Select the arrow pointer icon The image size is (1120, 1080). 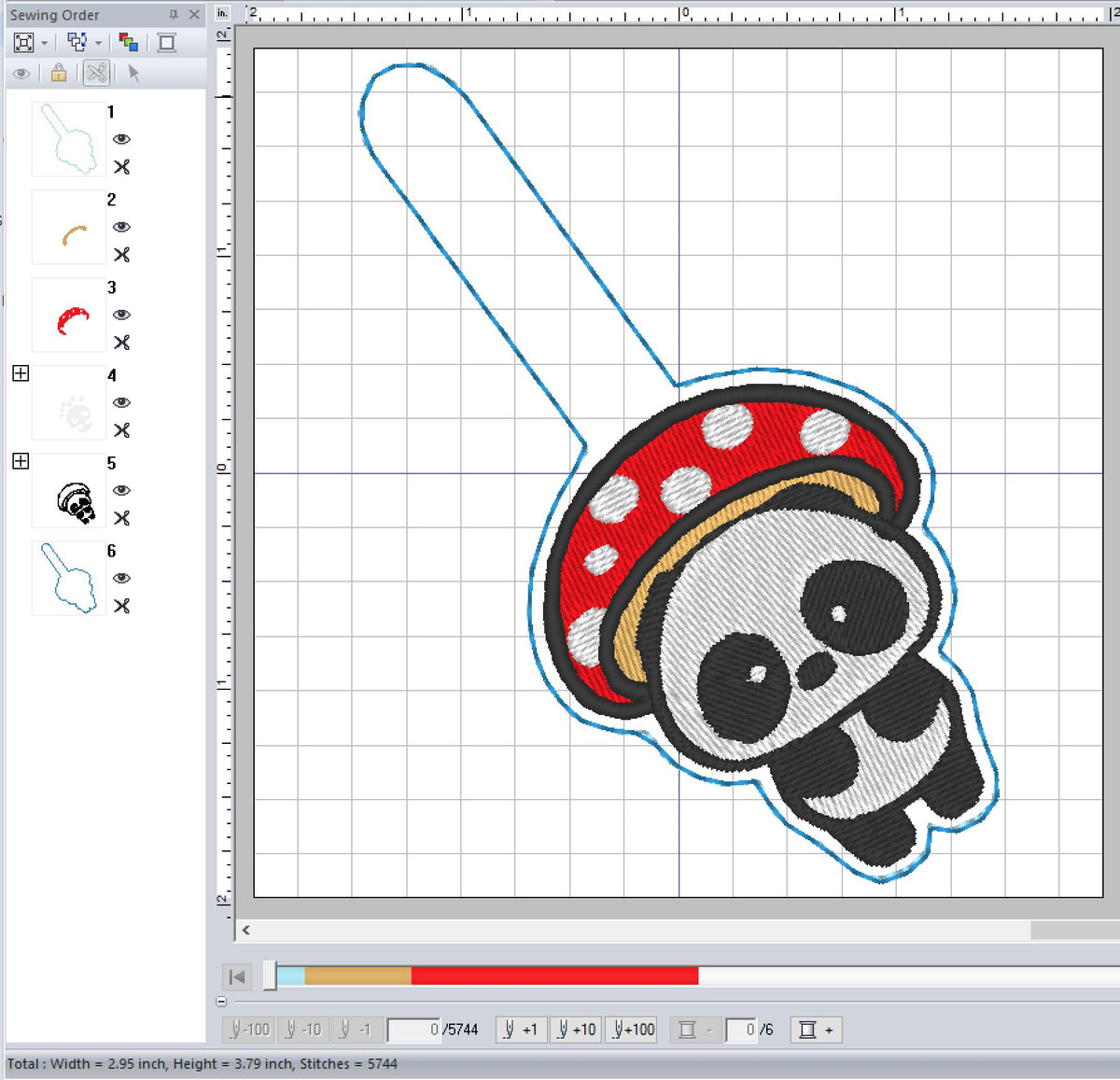pos(133,73)
